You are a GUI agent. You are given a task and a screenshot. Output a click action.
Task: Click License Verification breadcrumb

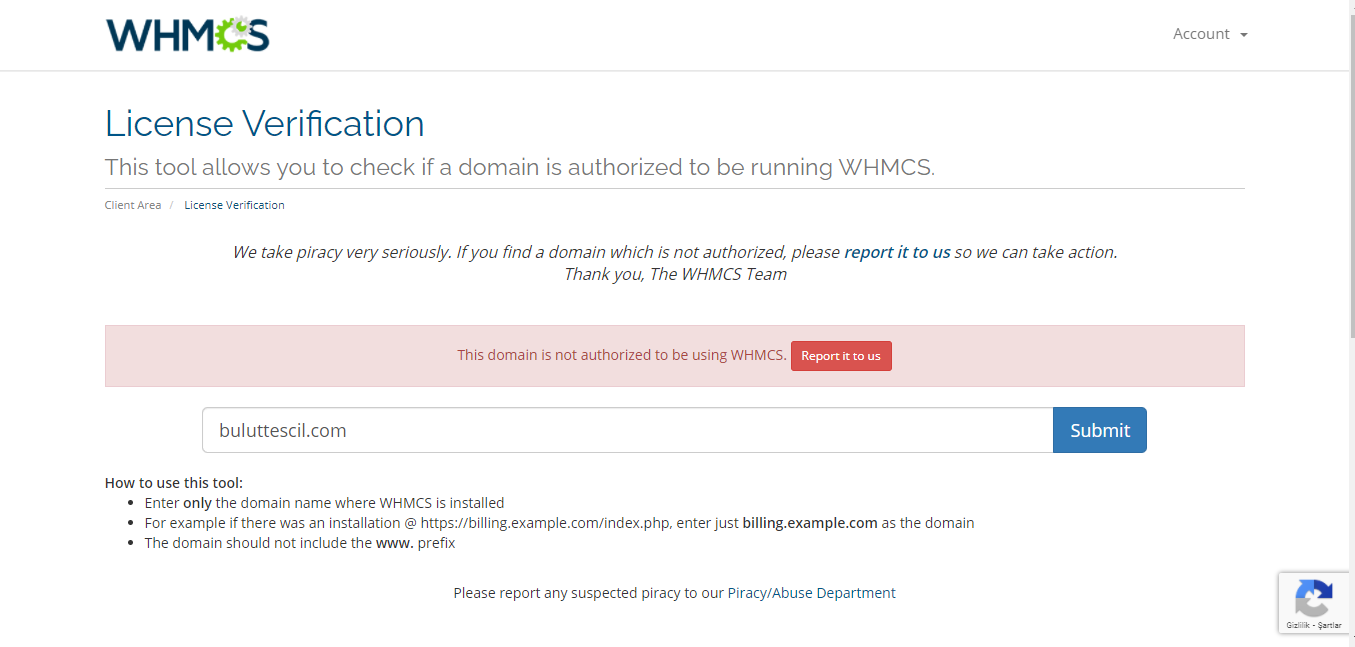pyautogui.click(x=234, y=205)
